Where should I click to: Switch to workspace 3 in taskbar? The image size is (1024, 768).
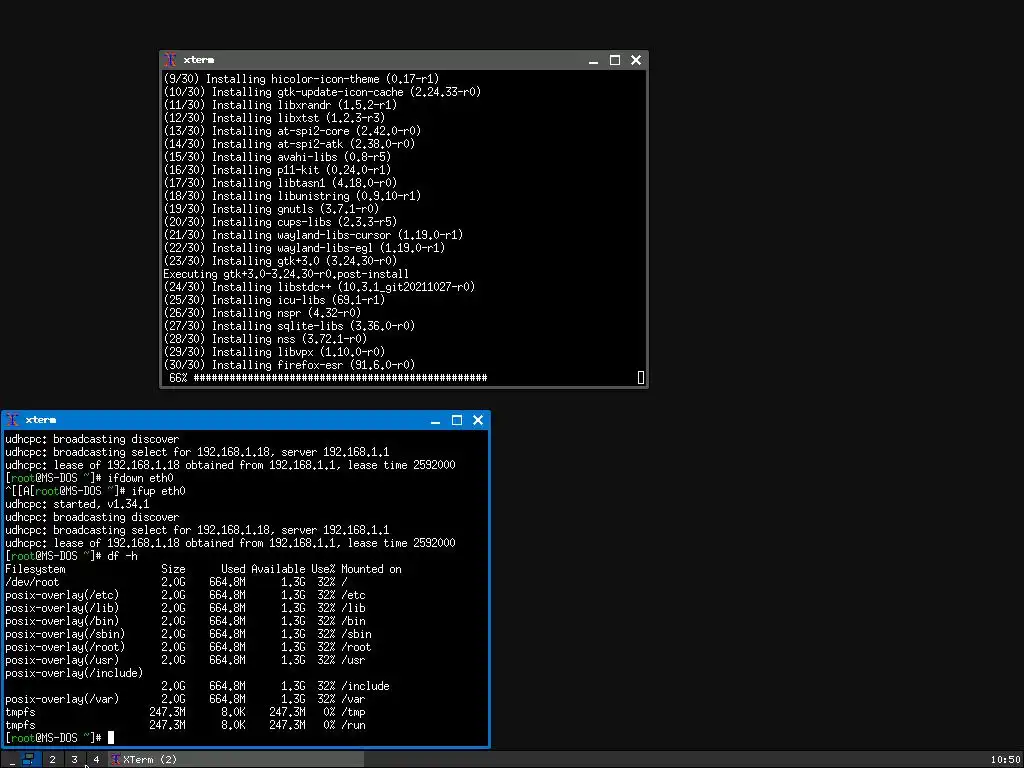click(74, 760)
